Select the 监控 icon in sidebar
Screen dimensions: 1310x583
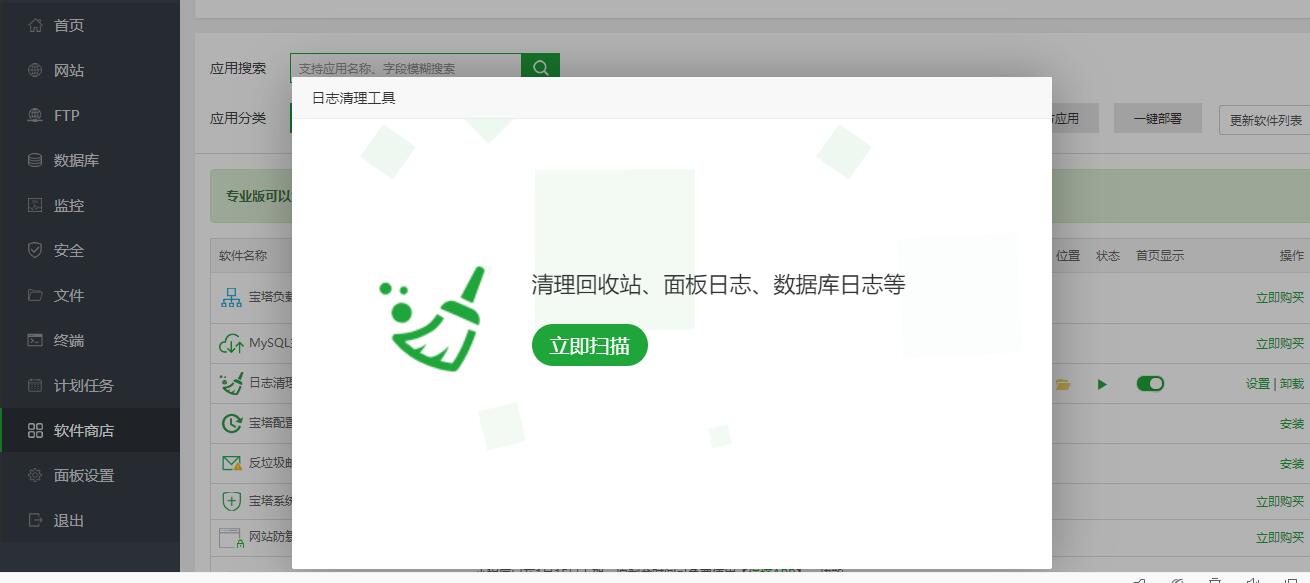(32, 205)
